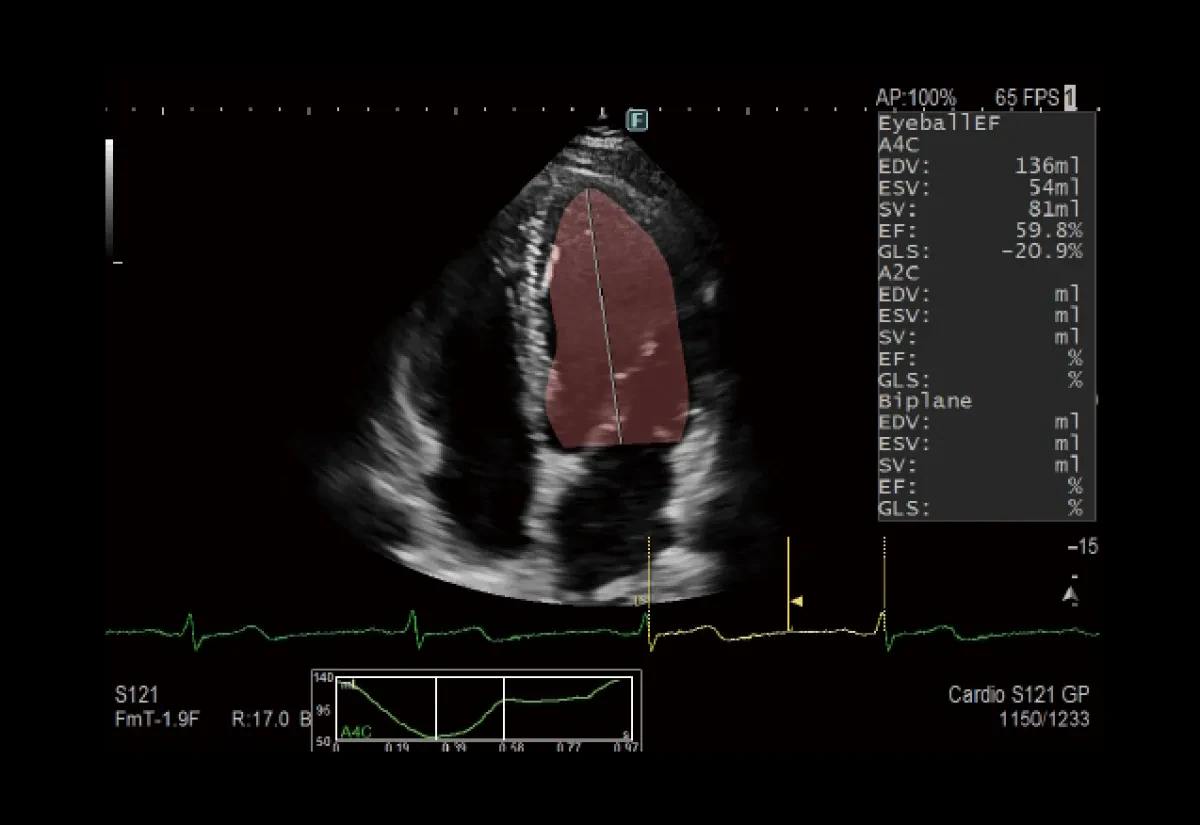Click the A4C GLS value -20.9%
Screen dimensions: 1200x825
1042,251
